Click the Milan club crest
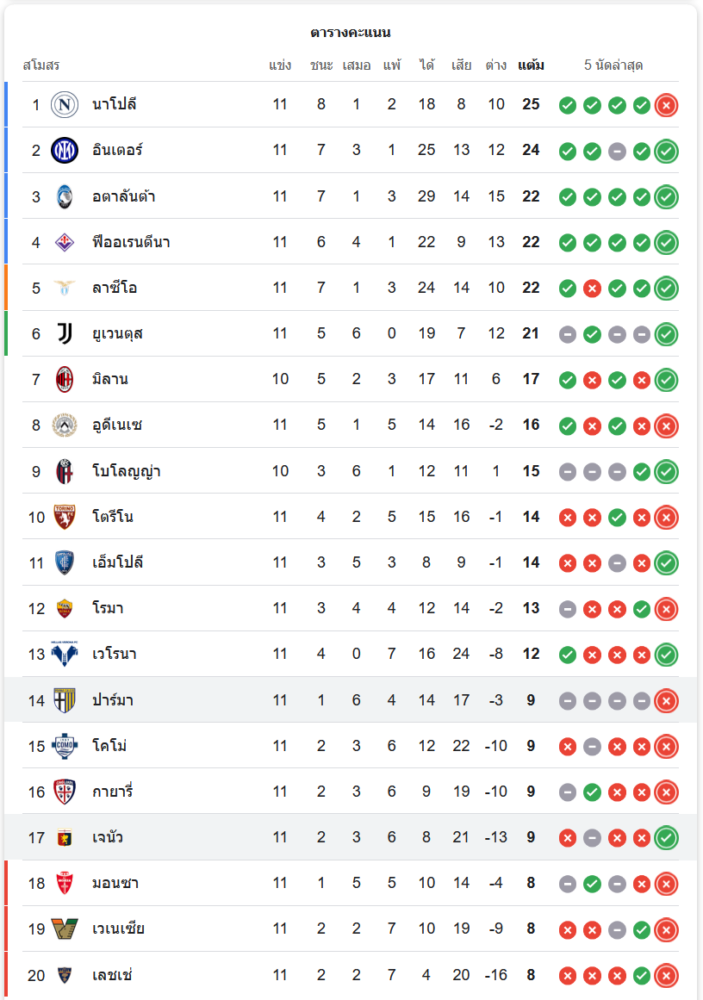703x1000 pixels. [65, 380]
